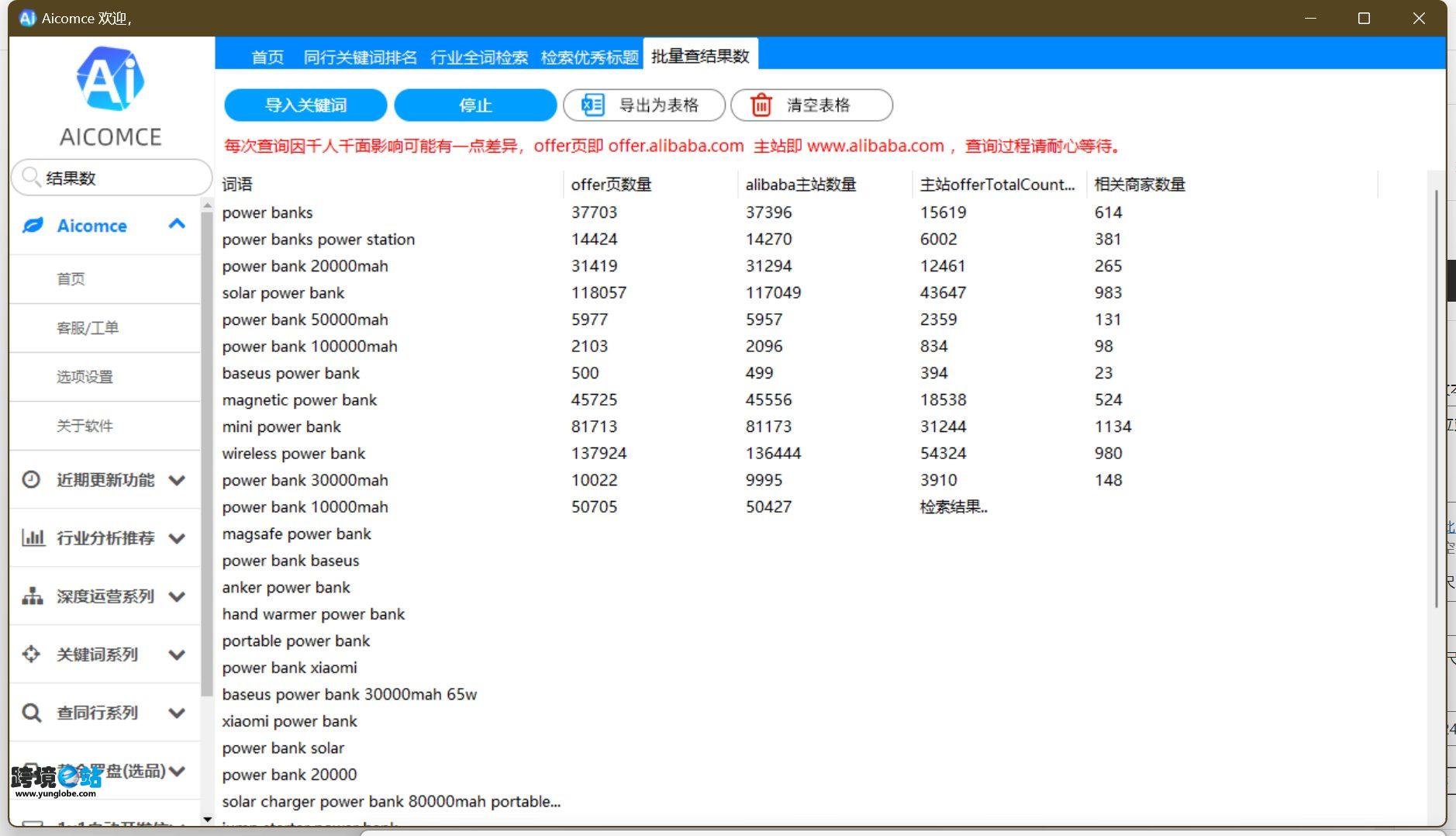This screenshot has width=1456, height=836.
Task: Click the 1134 merchant count cell
Action: point(1113,427)
